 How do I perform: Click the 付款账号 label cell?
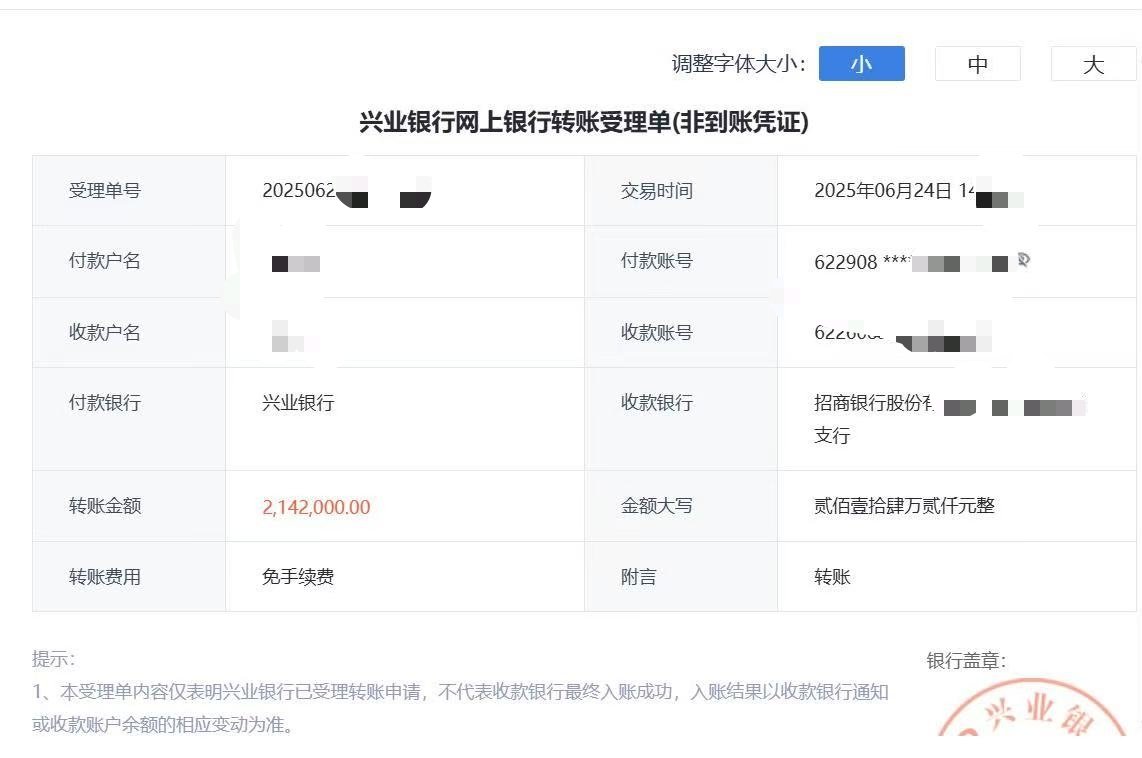681,261
